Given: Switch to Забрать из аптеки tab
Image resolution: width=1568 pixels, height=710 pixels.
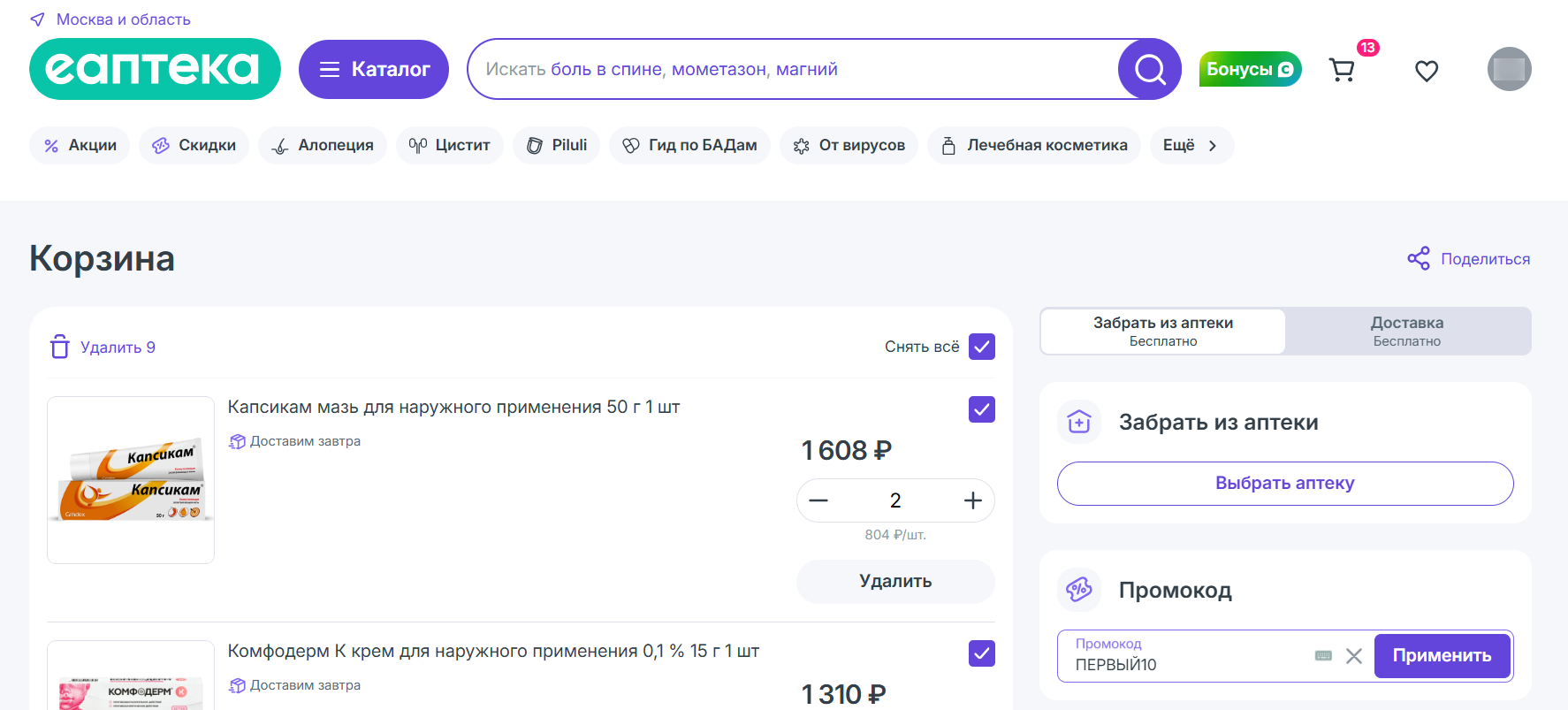Looking at the screenshot, I should click(x=1163, y=331).
